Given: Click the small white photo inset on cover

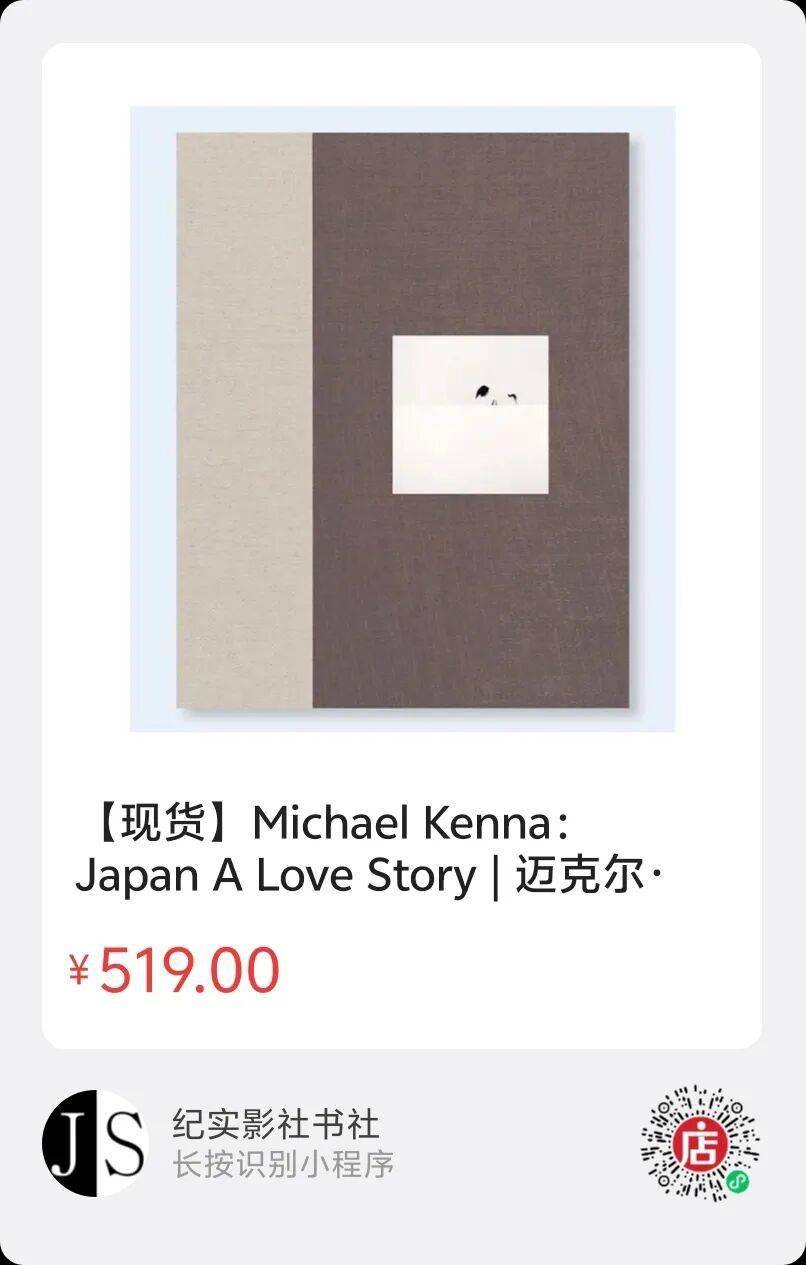Looking at the screenshot, I should pos(470,415).
